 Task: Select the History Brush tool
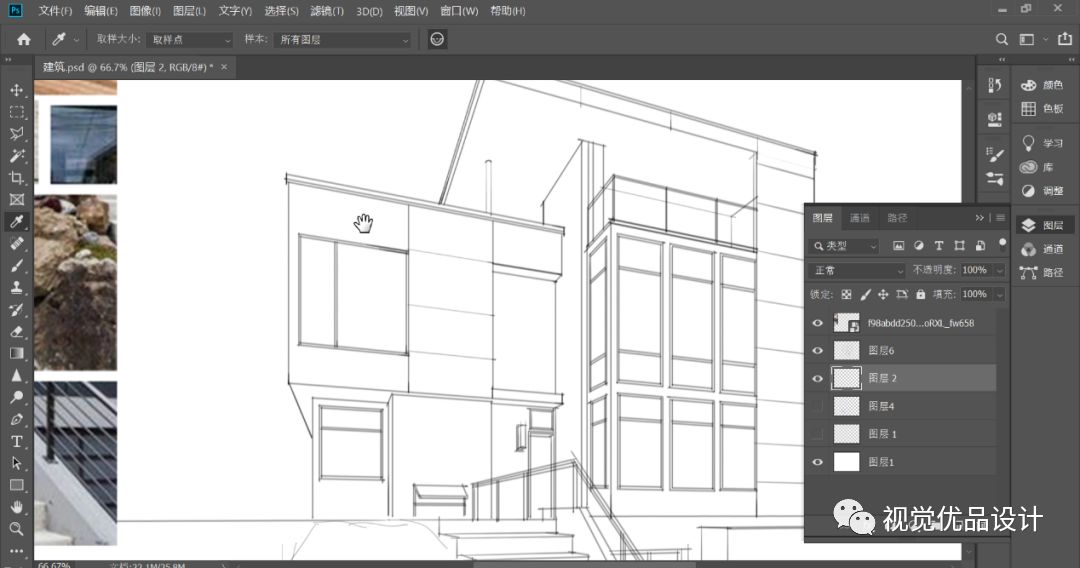pos(17,310)
